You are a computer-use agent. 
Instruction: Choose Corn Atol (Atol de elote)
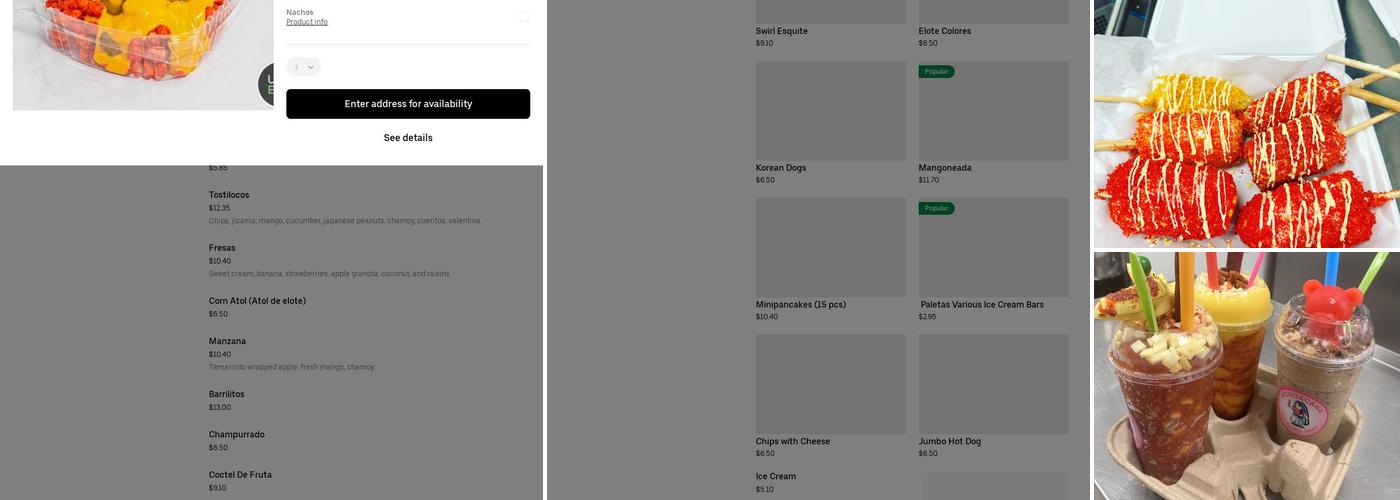coord(257,301)
